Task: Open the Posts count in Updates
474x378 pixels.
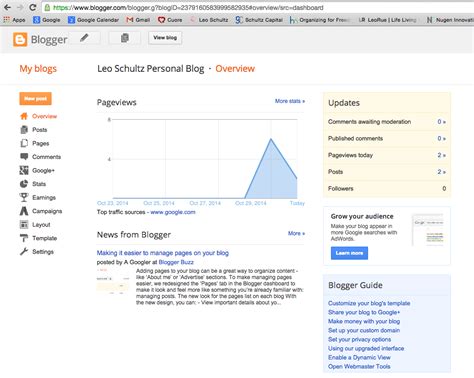Action: pos(441,172)
